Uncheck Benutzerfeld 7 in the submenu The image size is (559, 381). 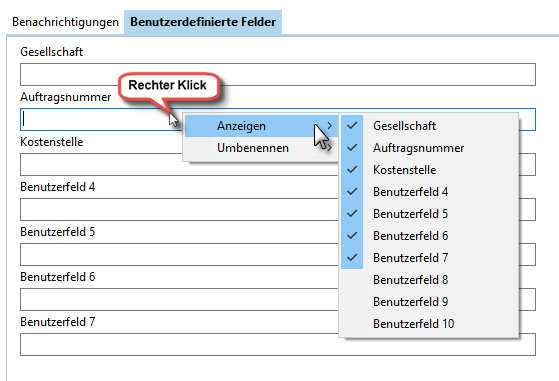(429, 258)
